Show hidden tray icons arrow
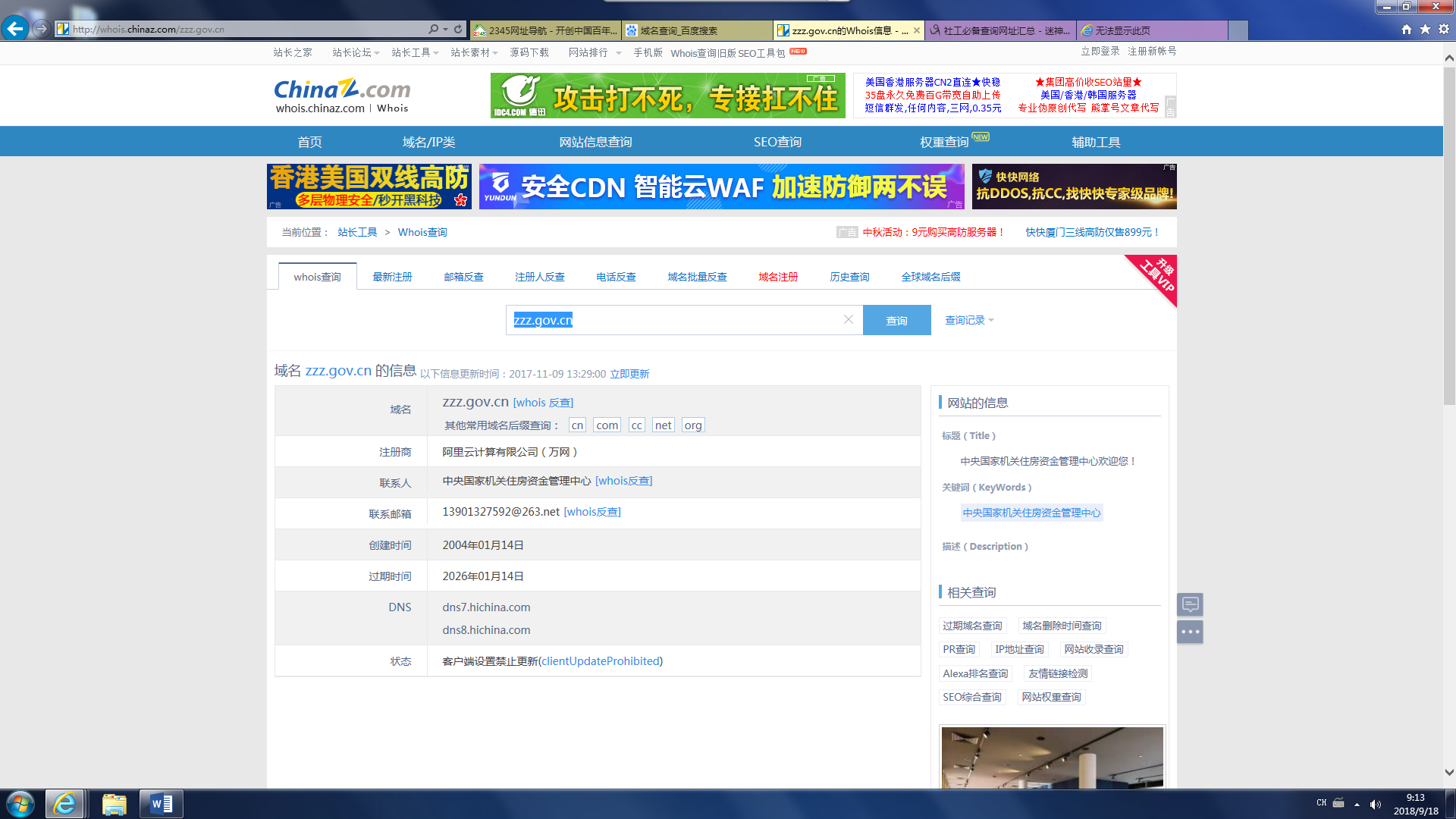The height and width of the screenshot is (819, 1456). (x=1357, y=804)
